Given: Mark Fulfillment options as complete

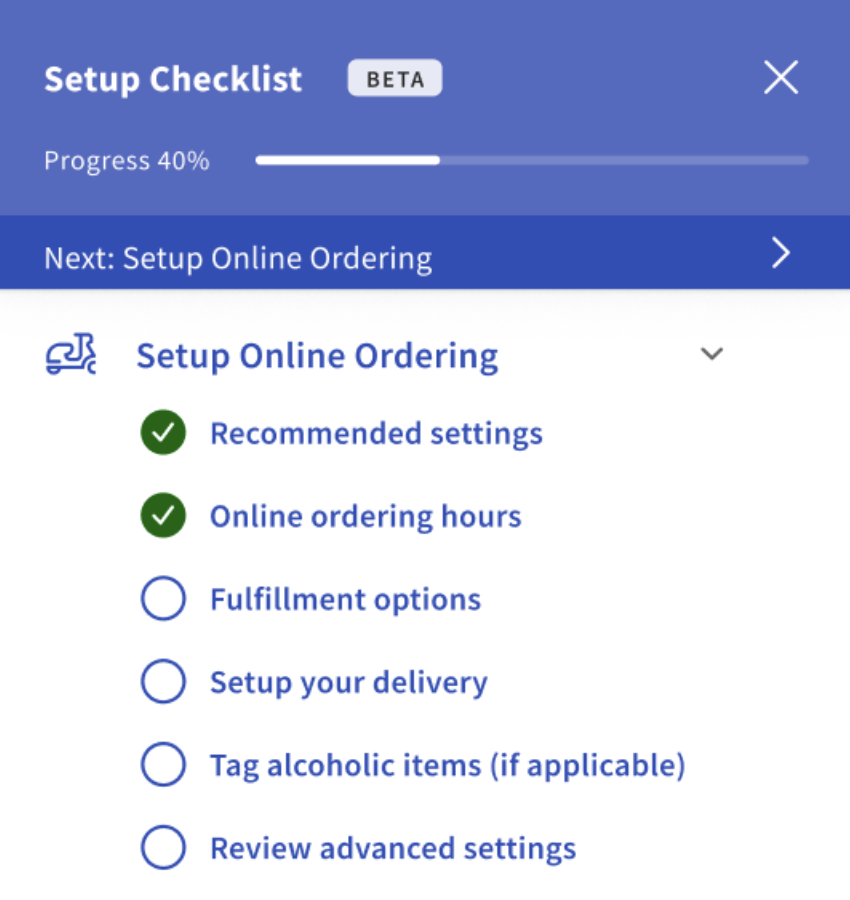Looking at the screenshot, I should pyautogui.click(x=163, y=598).
